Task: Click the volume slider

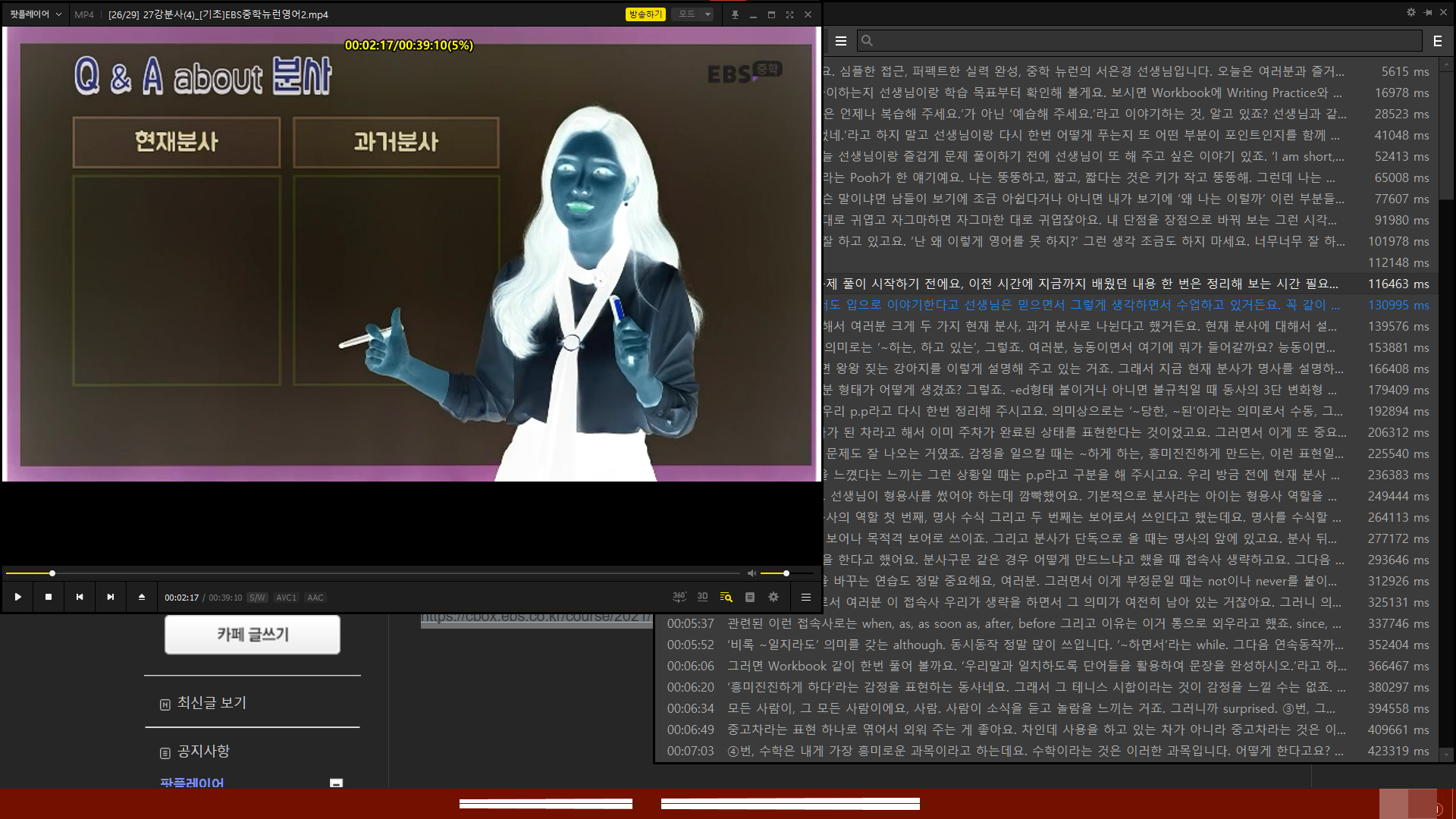Action: [786, 573]
